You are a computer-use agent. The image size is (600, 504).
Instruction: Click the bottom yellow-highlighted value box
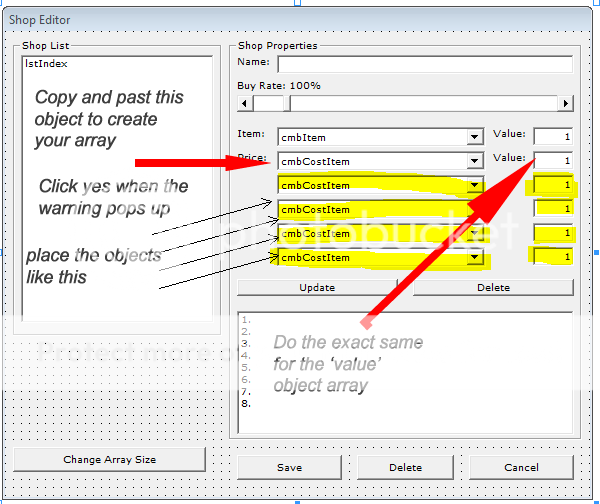pyautogui.click(x=553, y=258)
